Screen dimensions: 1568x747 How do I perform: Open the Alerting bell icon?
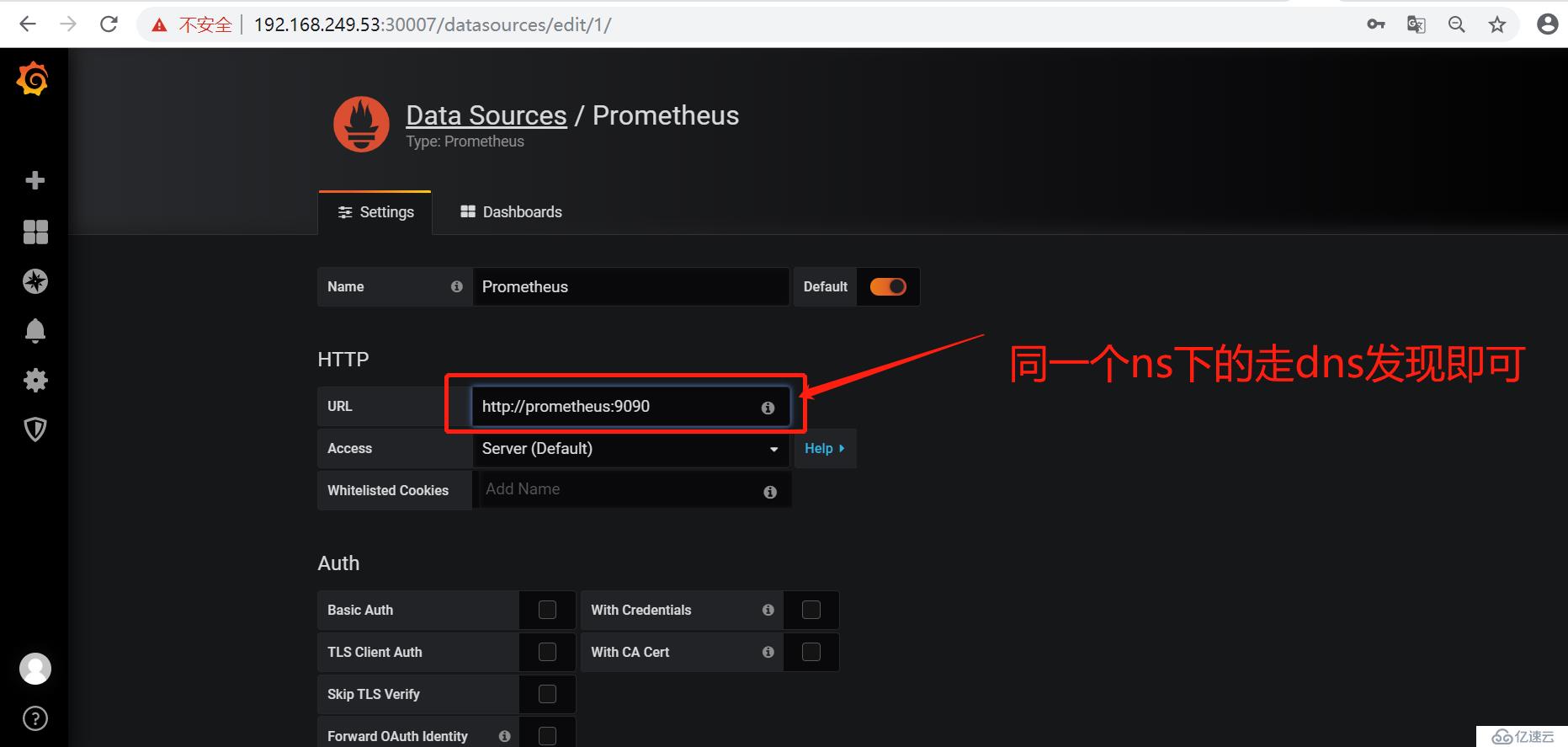pyautogui.click(x=35, y=331)
